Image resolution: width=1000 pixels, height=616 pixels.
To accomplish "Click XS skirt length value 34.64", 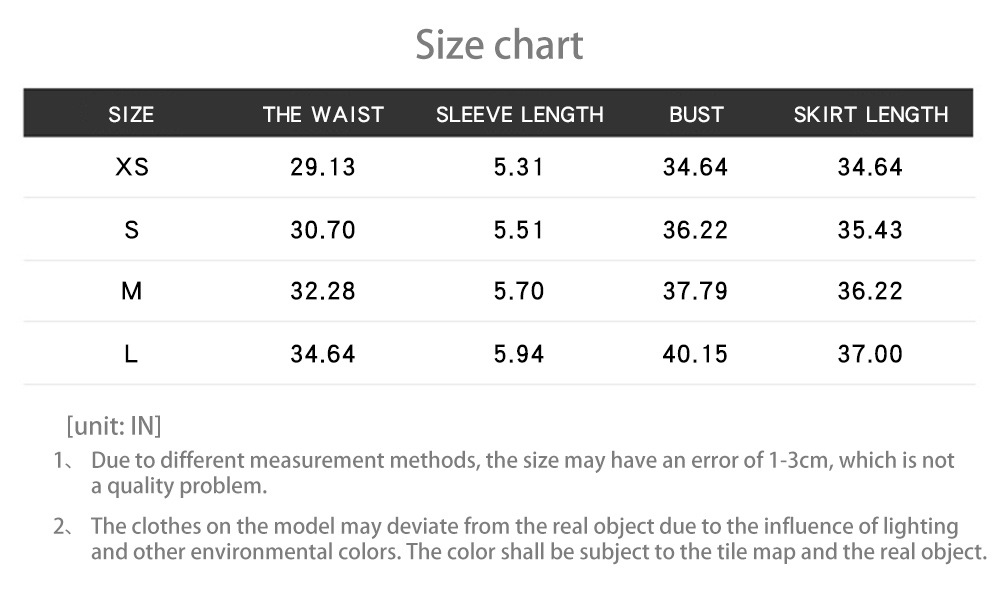I will point(870,168).
